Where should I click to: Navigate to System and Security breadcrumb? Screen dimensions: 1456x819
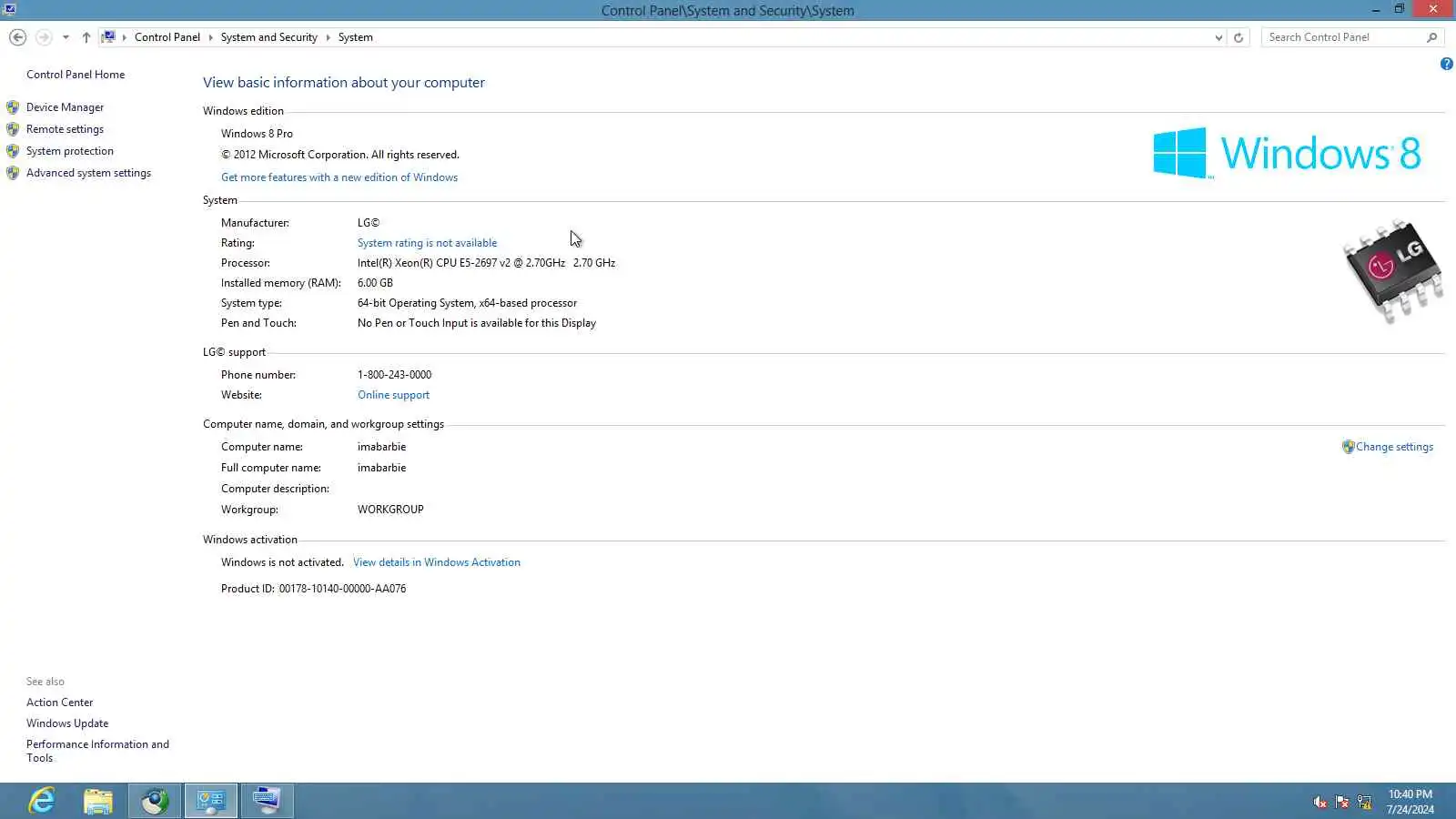click(x=268, y=37)
